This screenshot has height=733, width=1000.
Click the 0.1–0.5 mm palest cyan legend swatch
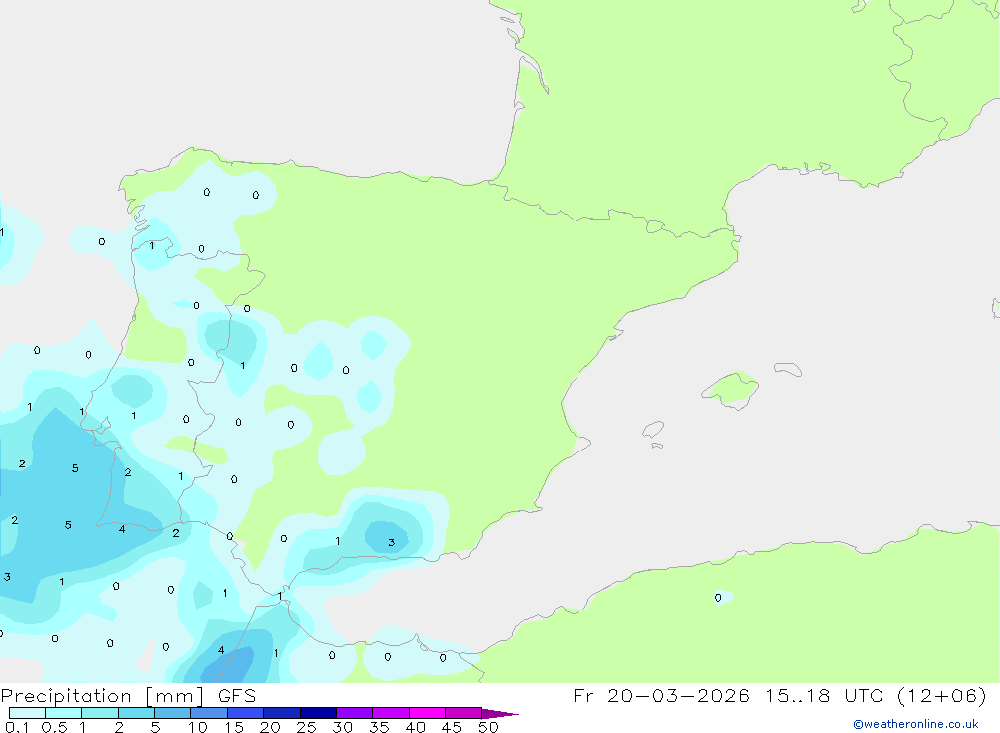click(x=27, y=713)
